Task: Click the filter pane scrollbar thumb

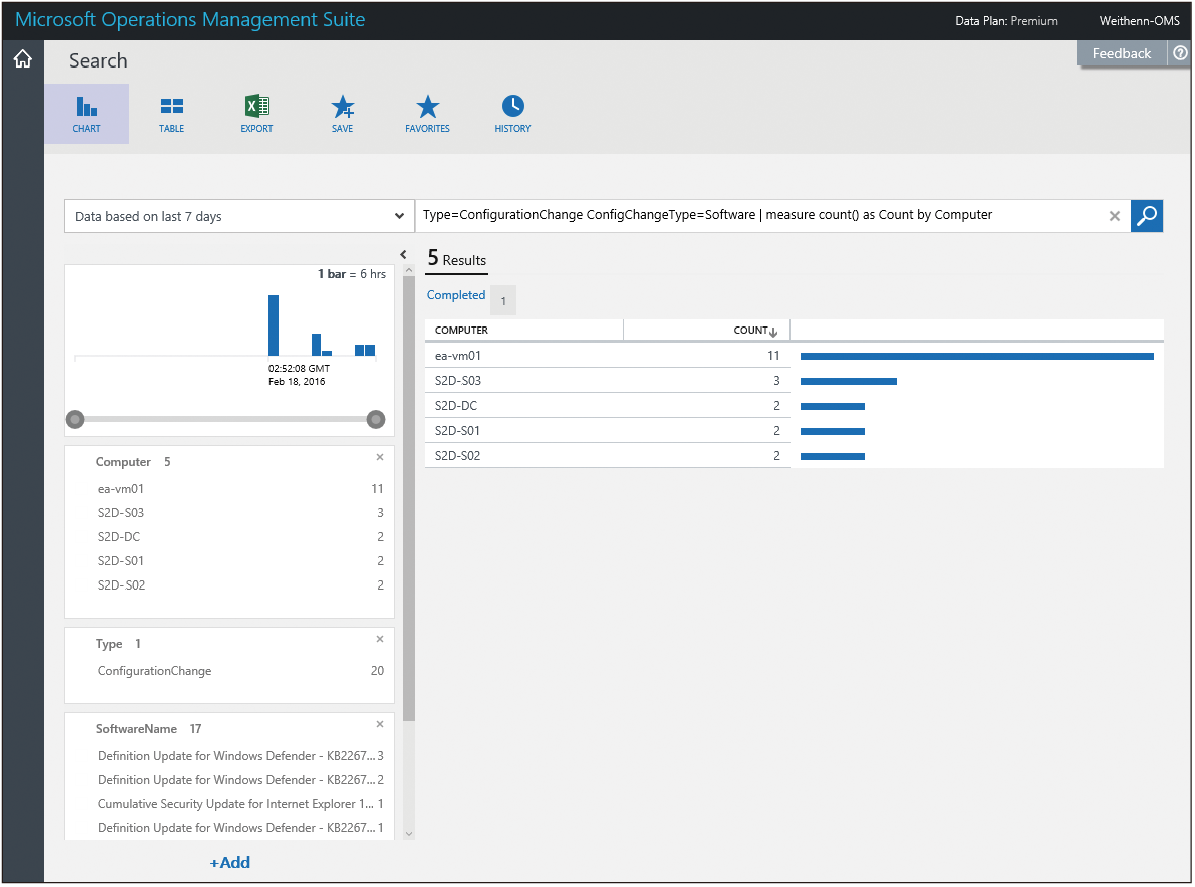Action: [x=408, y=498]
